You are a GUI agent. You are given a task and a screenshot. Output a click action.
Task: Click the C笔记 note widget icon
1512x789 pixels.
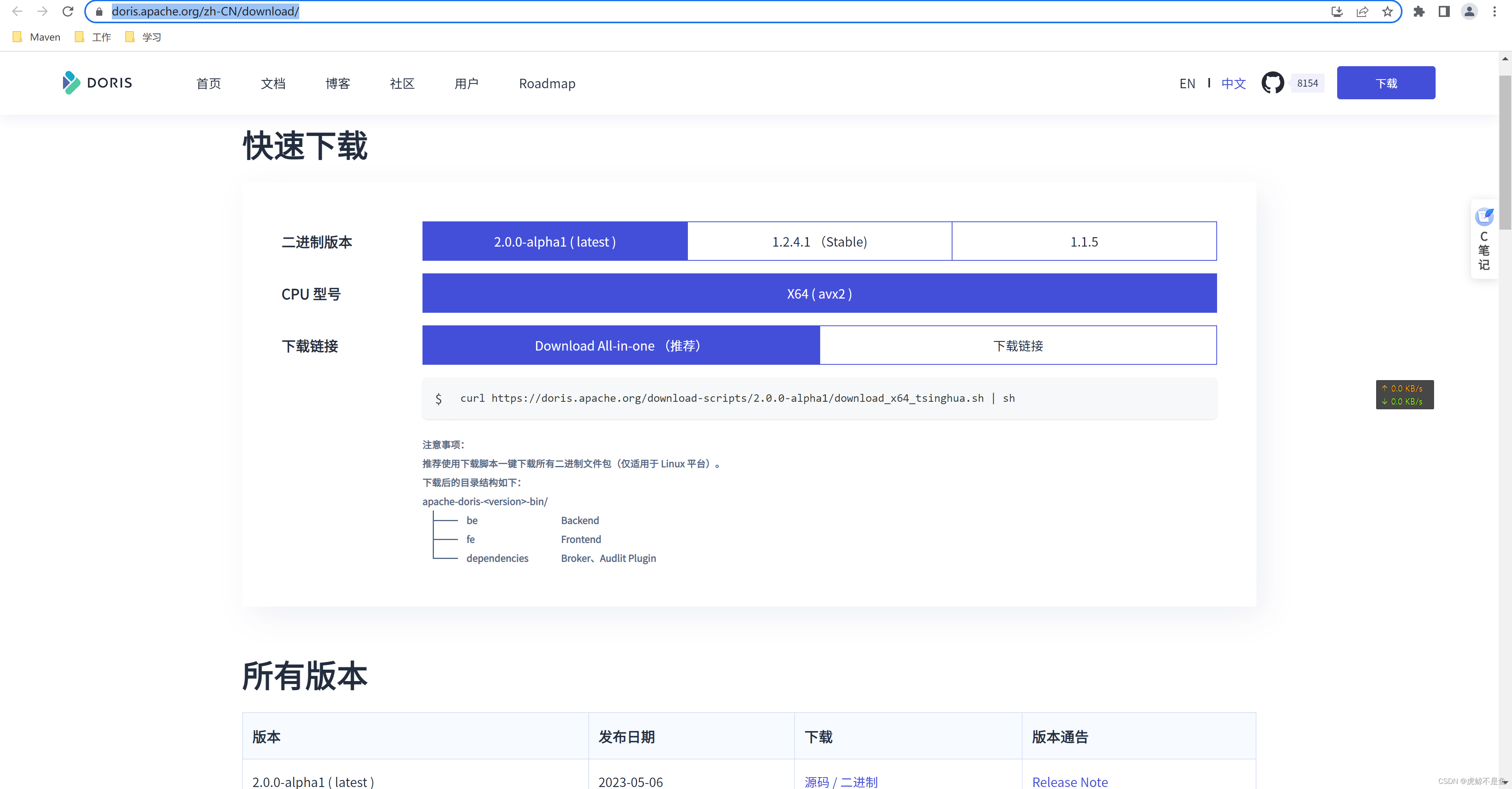point(1484,239)
